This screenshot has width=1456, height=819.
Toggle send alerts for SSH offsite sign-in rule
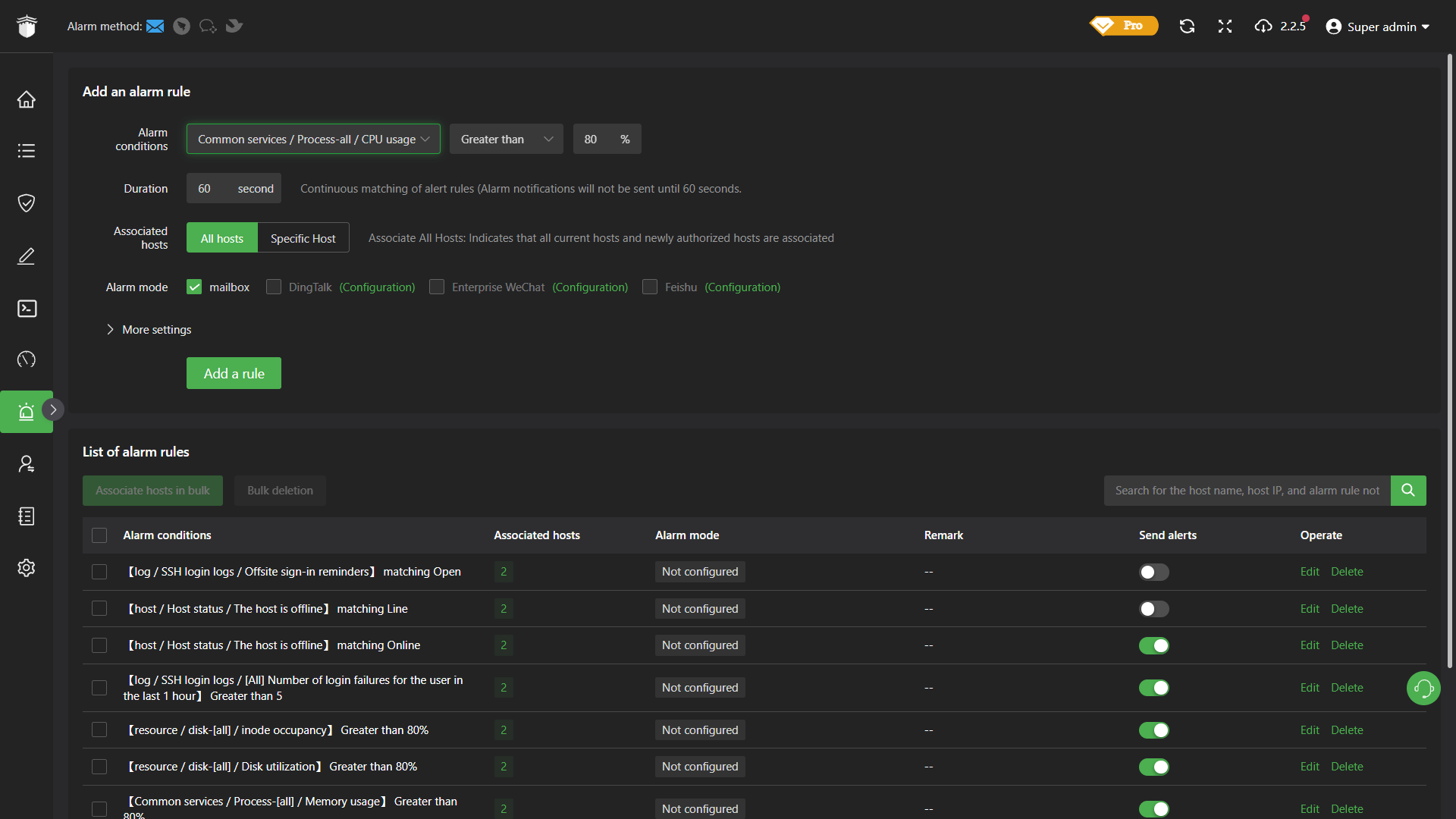click(x=1153, y=573)
